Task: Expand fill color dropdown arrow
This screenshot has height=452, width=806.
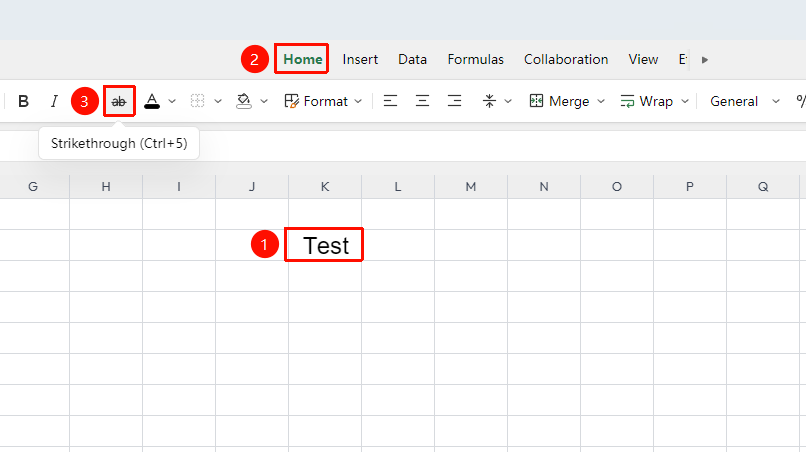Action: pyautogui.click(x=264, y=101)
